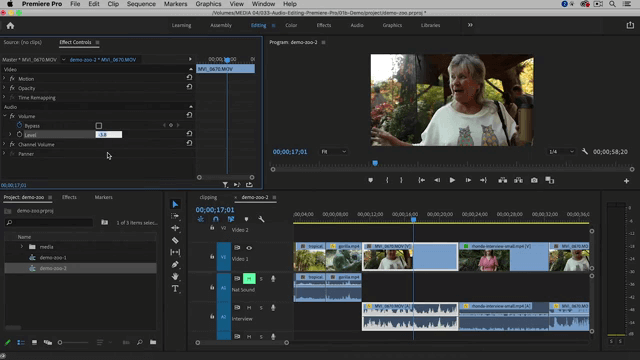Expand the Motion effect
This screenshot has width=640, height=360.
pyautogui.click(x=4, y=78)
